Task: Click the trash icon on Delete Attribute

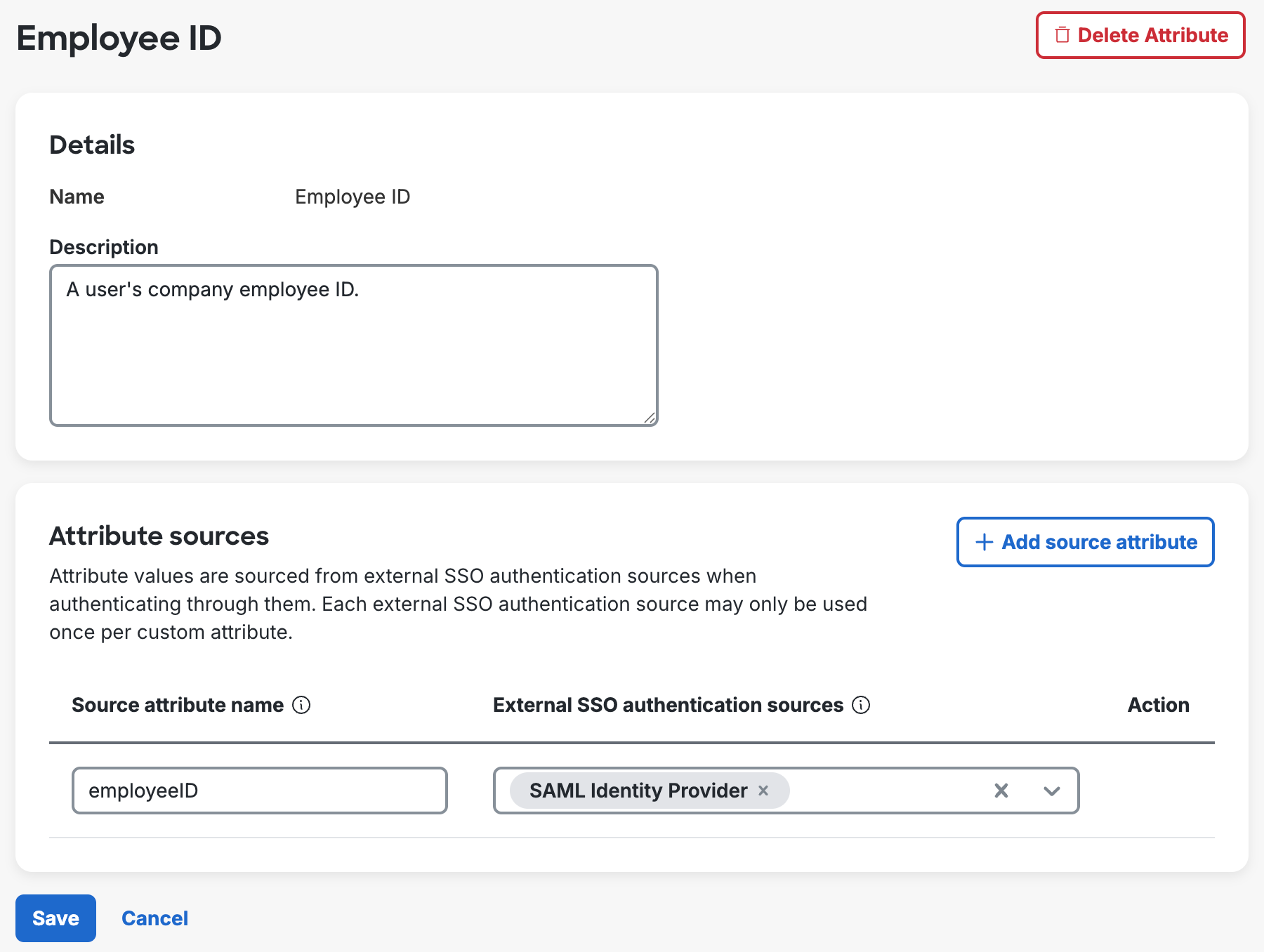Action: pyautogui.click(x=1062, y=35)
